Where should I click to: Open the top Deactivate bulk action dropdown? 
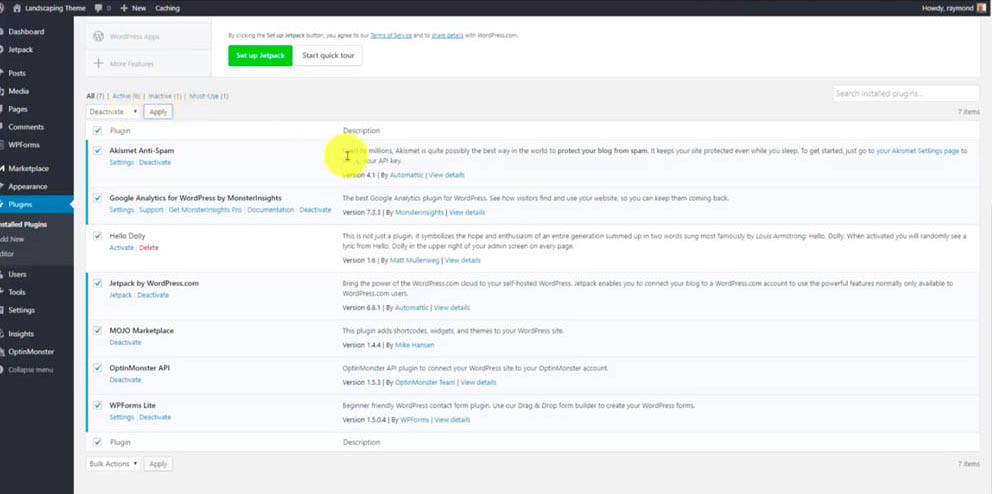(113, 112)
